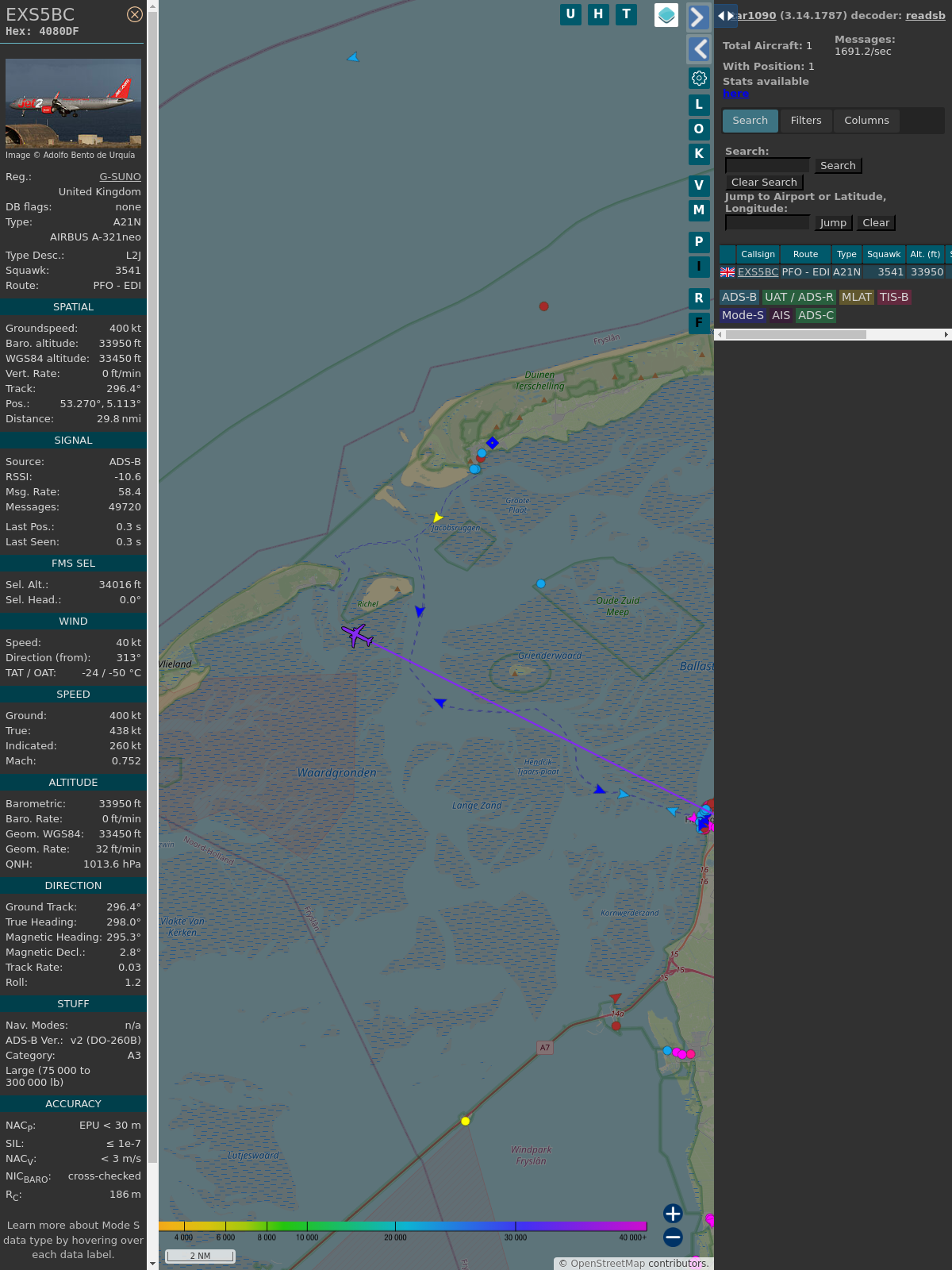Open the G-SUNO registration link

(x=120, y=177)
